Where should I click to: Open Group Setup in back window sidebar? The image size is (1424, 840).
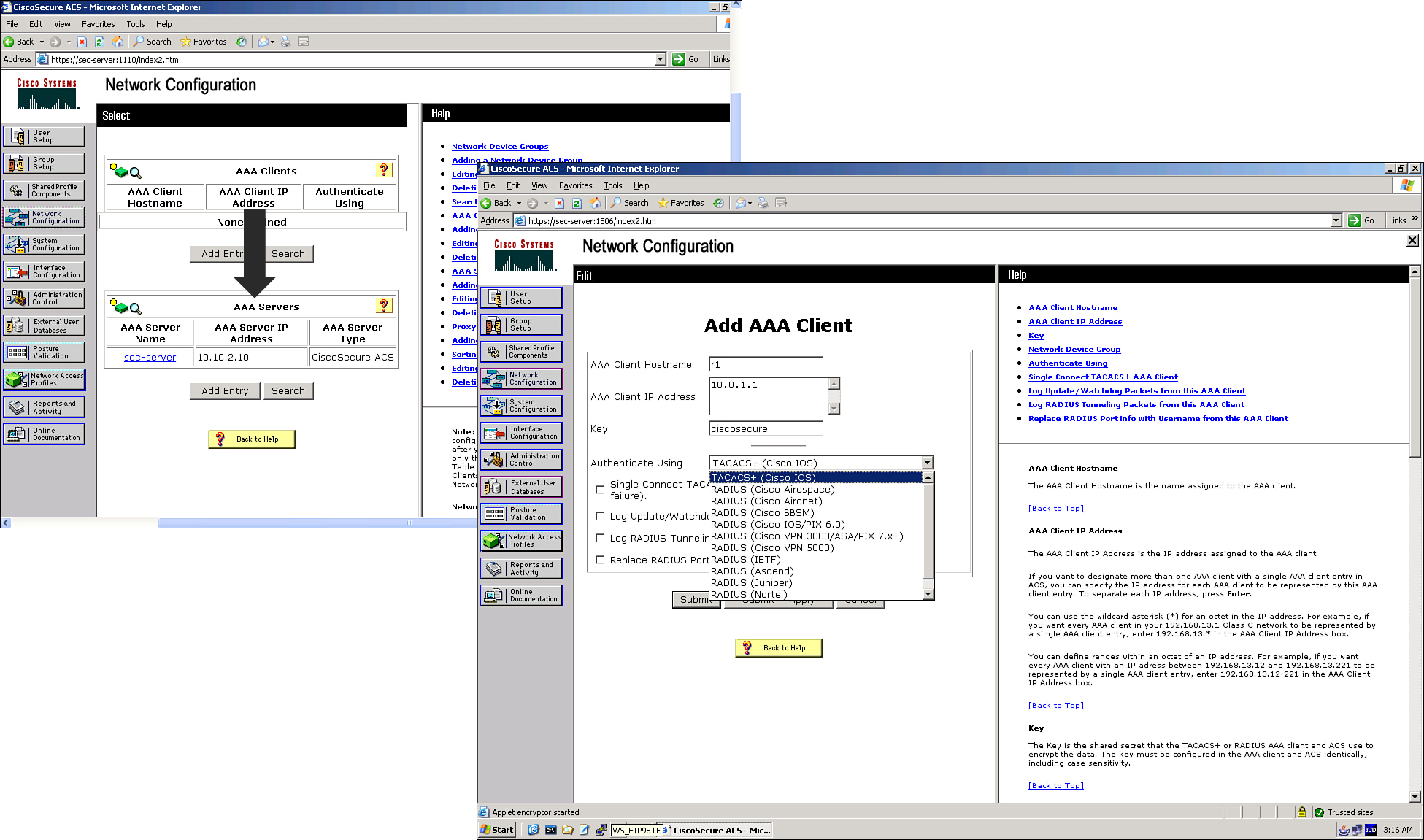[44, 163]
